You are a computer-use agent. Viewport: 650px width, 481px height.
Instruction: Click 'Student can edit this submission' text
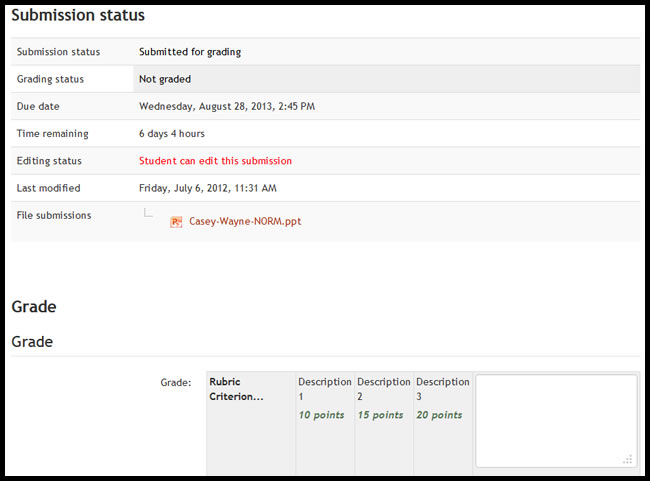[x=215, y=161]
